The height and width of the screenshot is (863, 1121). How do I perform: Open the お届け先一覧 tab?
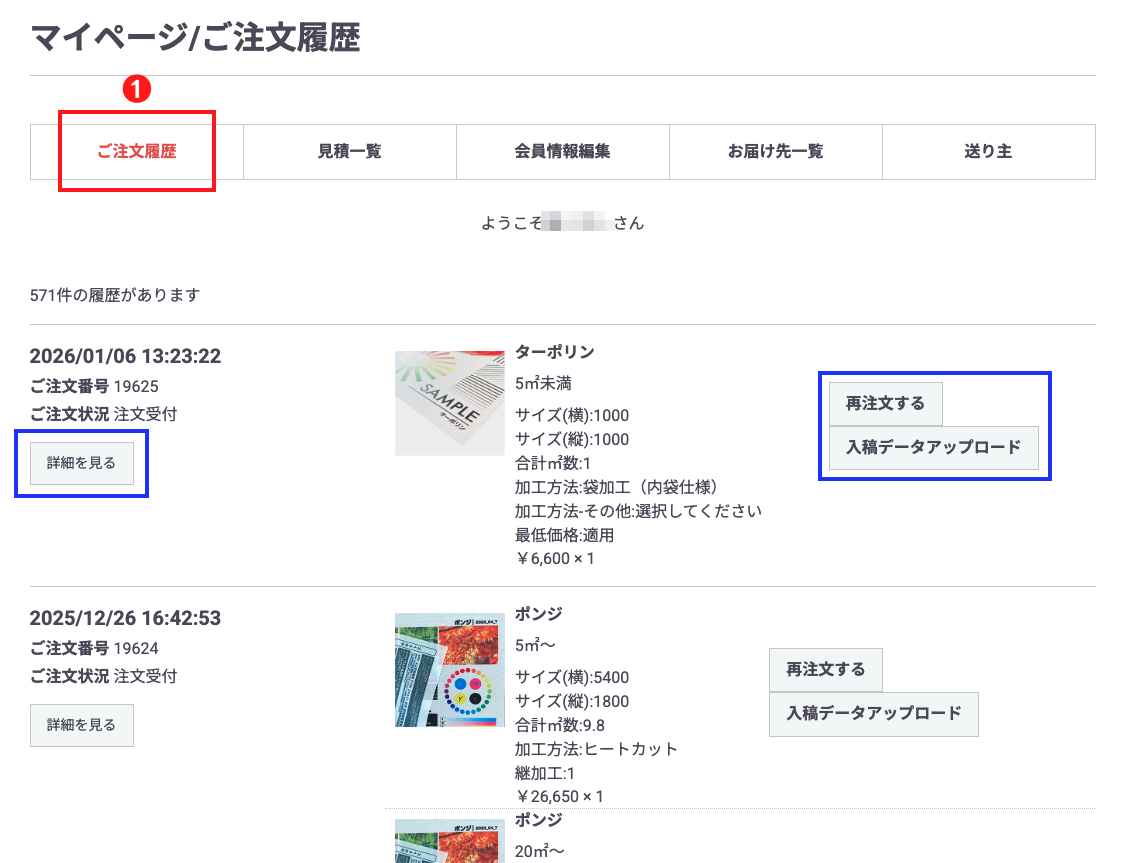click(x=775, y=151)
